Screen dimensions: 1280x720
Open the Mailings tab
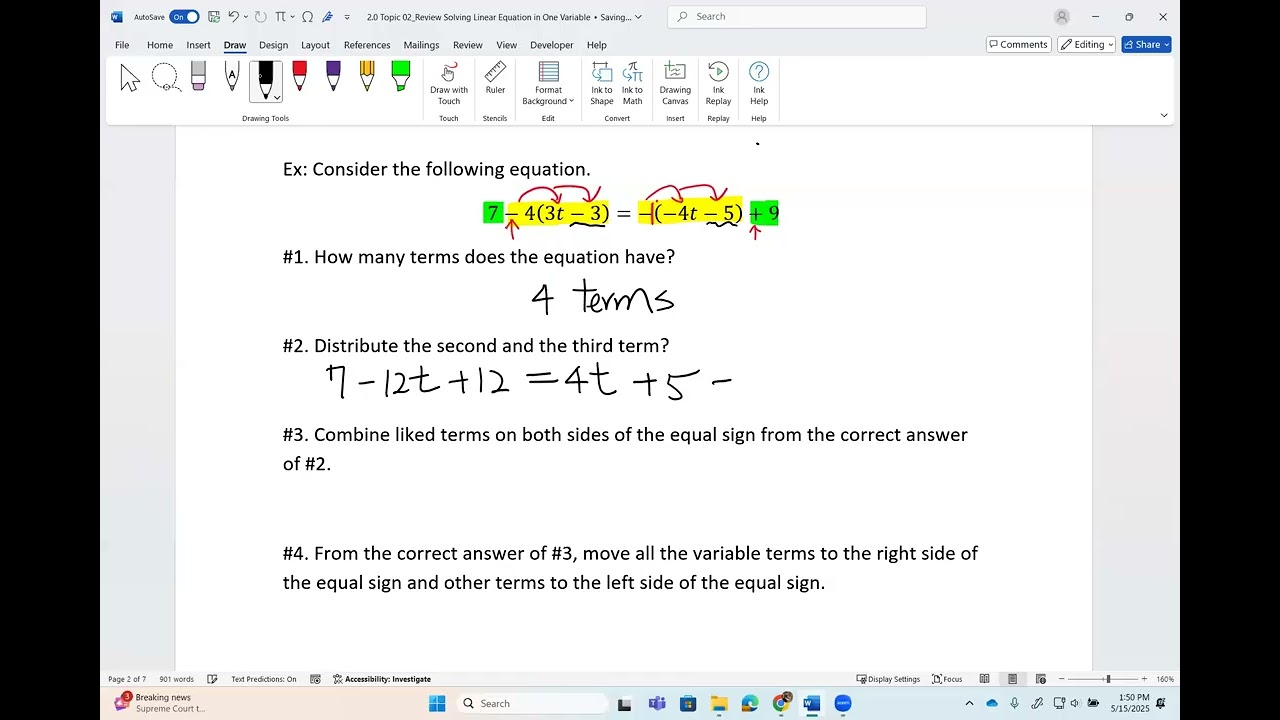421,45
